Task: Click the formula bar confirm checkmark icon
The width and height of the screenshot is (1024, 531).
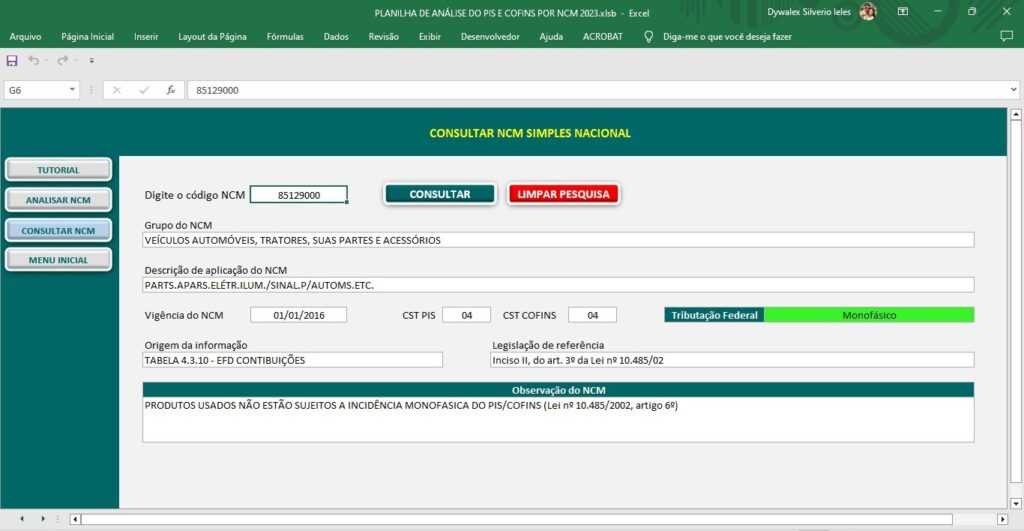Action: 144,90
